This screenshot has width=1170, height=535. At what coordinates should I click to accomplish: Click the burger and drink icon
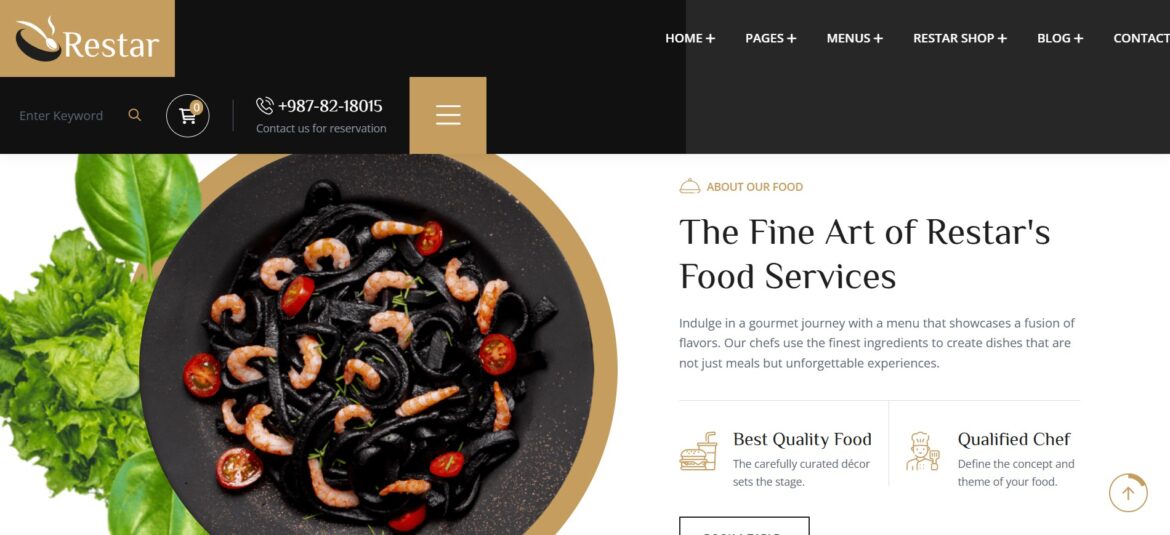pos(698,451)
